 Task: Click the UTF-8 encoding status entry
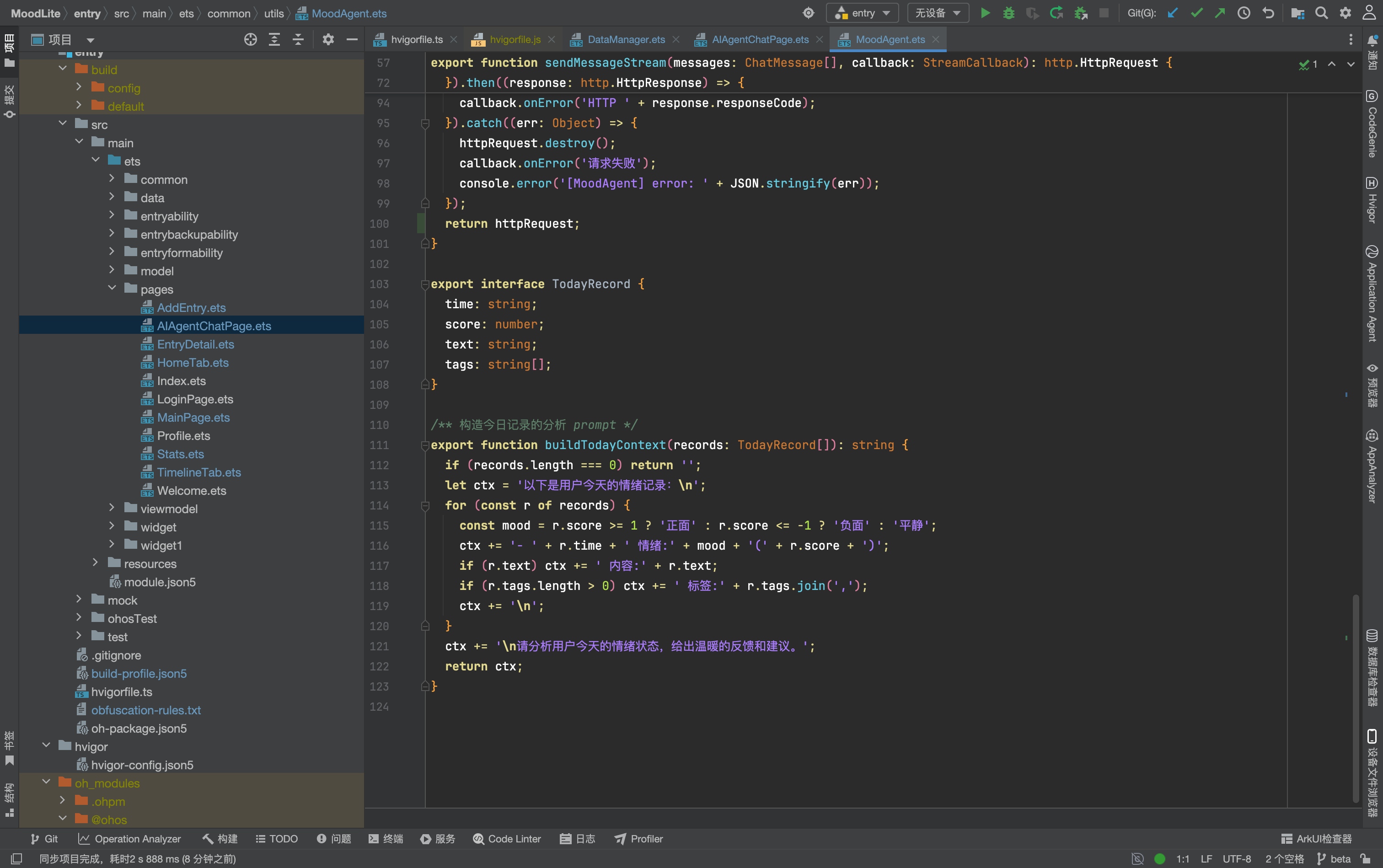click(1237, 859)
